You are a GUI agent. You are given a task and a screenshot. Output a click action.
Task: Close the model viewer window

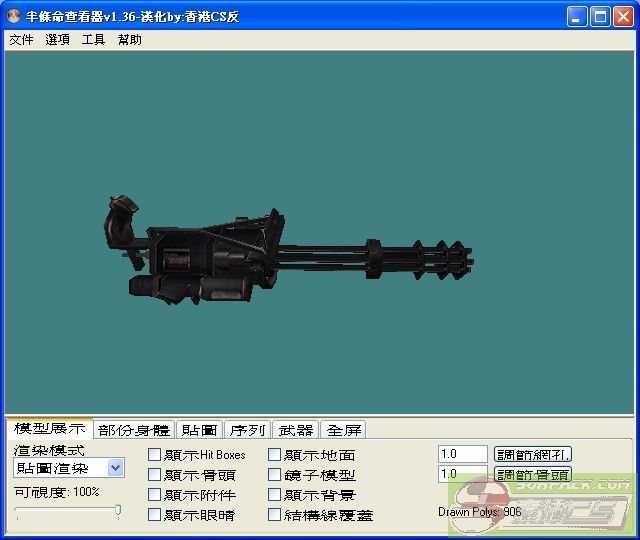622,17
